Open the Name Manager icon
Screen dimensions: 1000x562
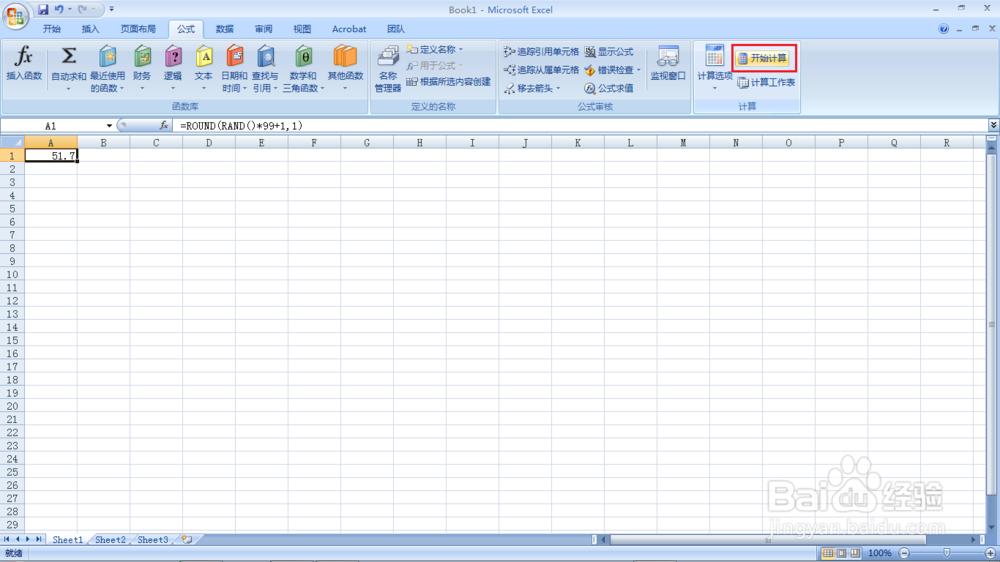coord(388,57)
